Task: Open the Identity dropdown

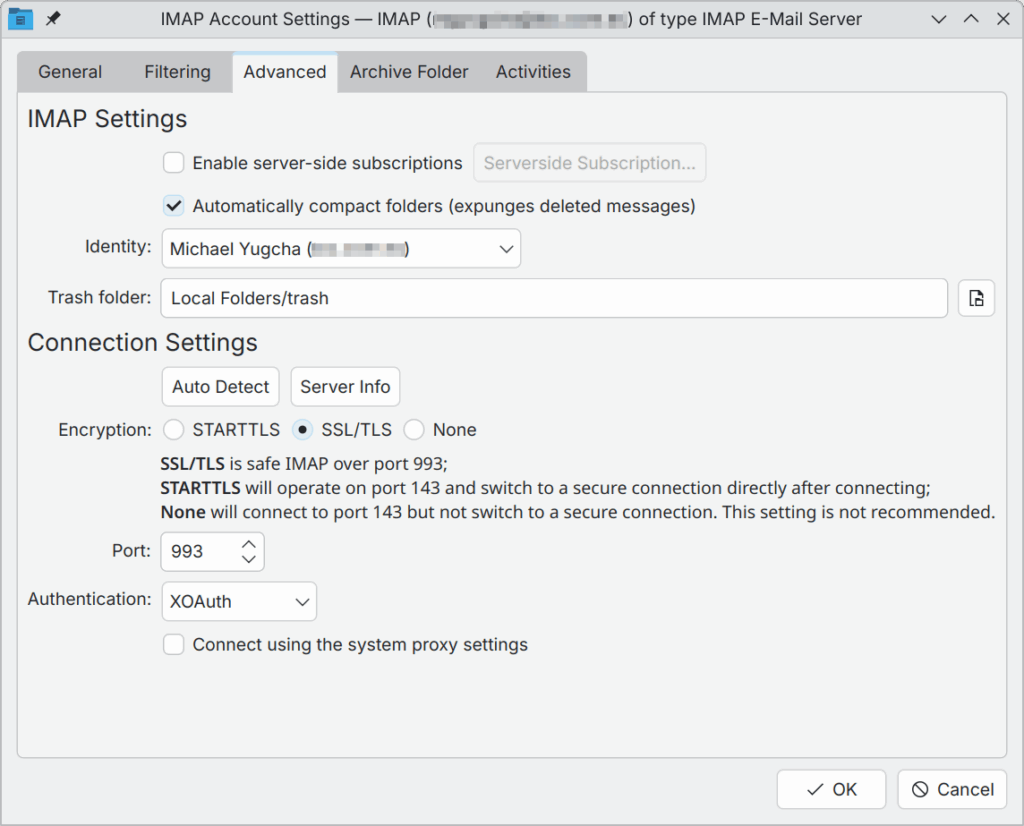Action: (341, 249)
